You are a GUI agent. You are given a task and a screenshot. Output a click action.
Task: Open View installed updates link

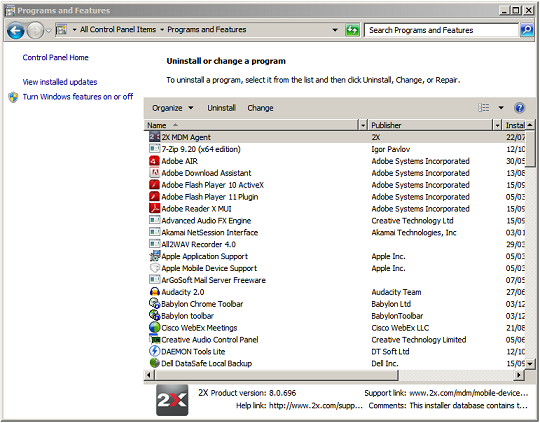(60, 82)
